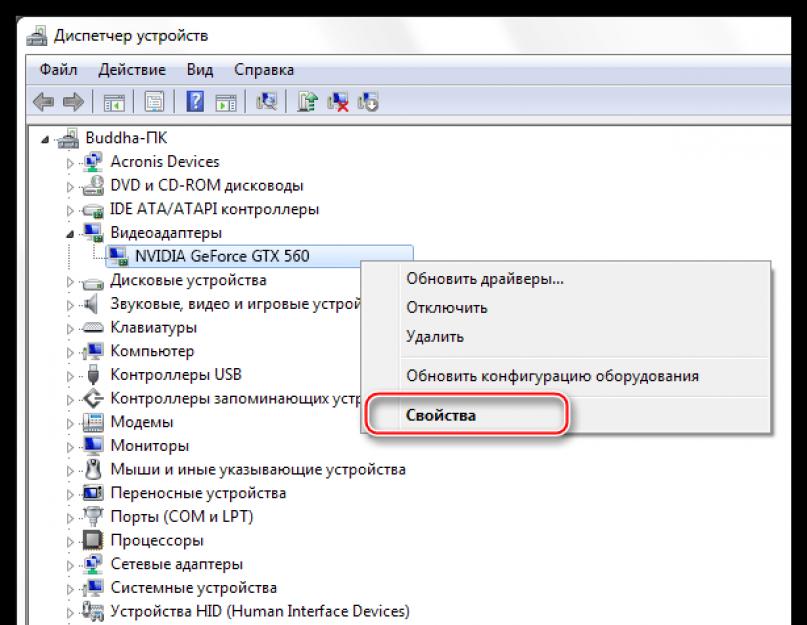Expand the Компьютер node
Viewport: 807px width, 625px height.
pyautogui.click(x=70, y=352)
